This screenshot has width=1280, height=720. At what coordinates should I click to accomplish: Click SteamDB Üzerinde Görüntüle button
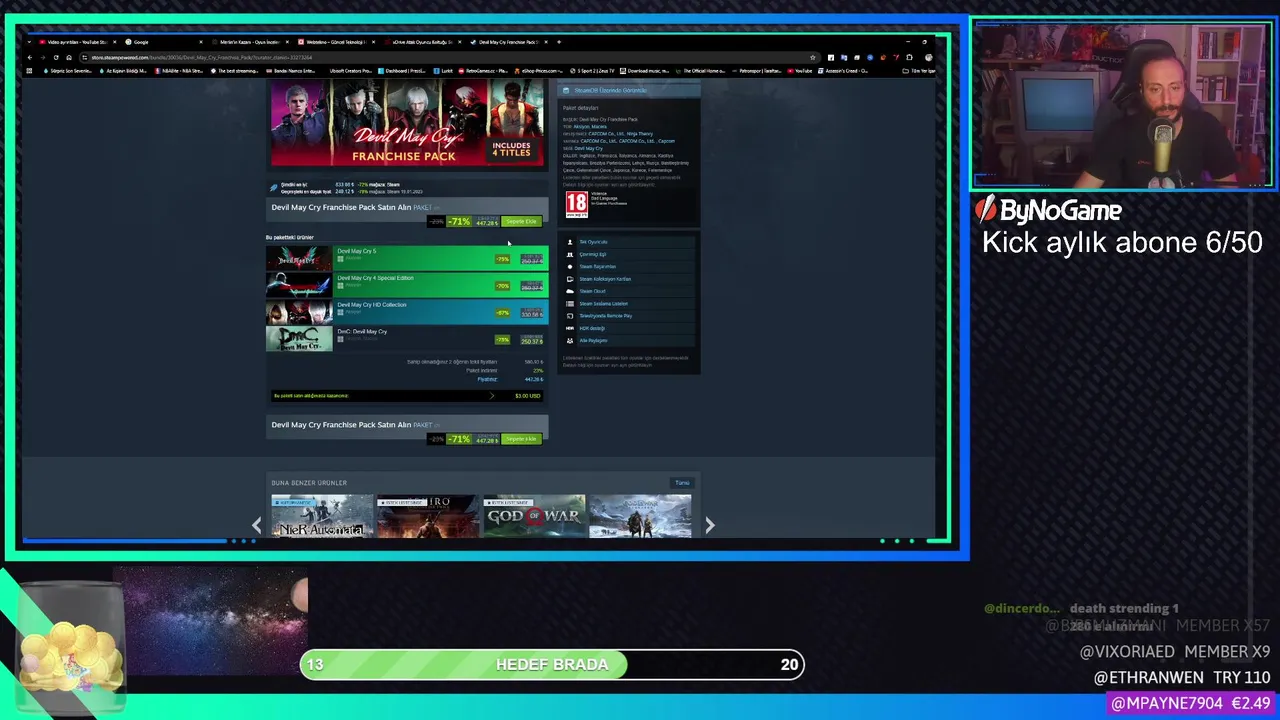[x=628, y=90]
